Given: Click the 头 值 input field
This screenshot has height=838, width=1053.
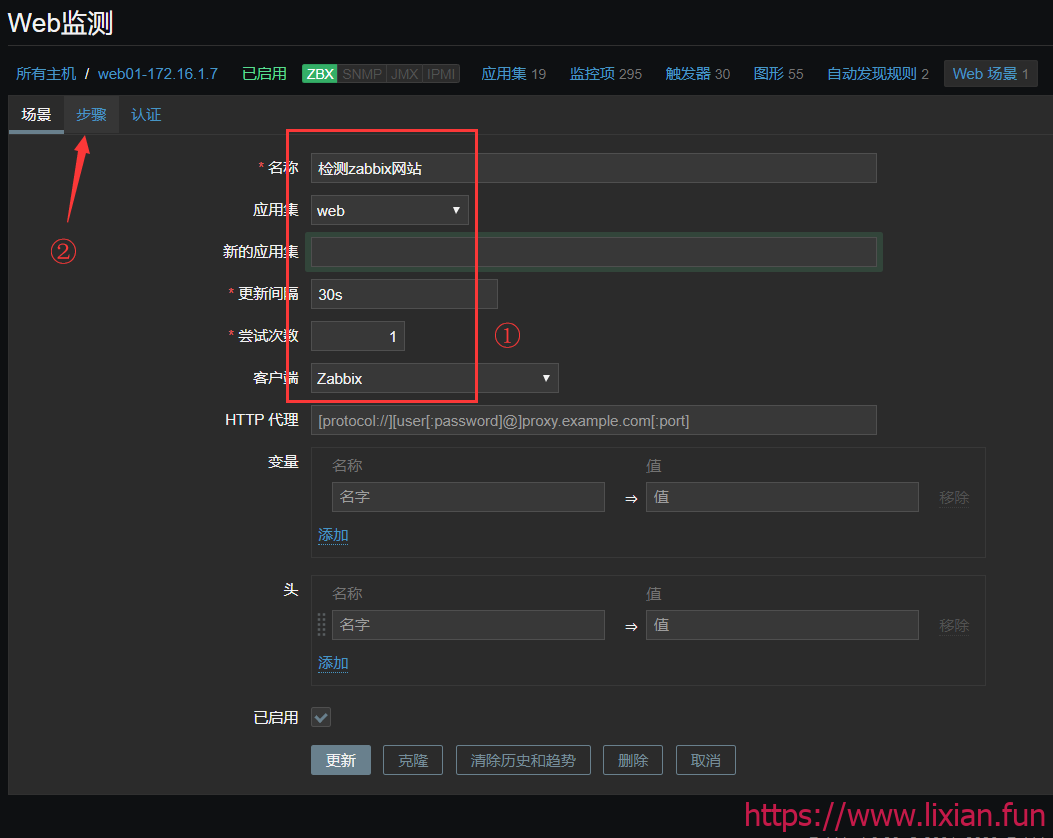Looking at the screenshot, I should pos(782,624).
